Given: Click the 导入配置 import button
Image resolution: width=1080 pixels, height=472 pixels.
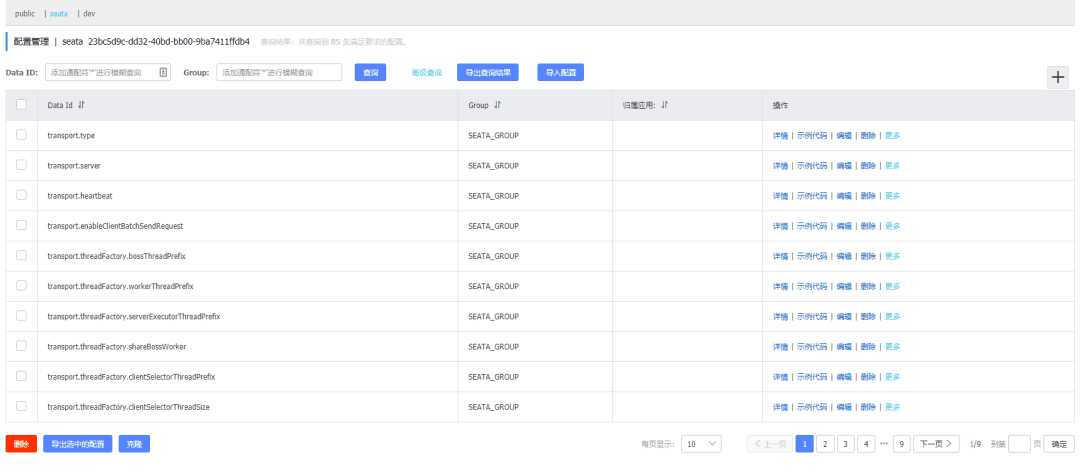Looking at the screenshot, I should coord(560,72).
